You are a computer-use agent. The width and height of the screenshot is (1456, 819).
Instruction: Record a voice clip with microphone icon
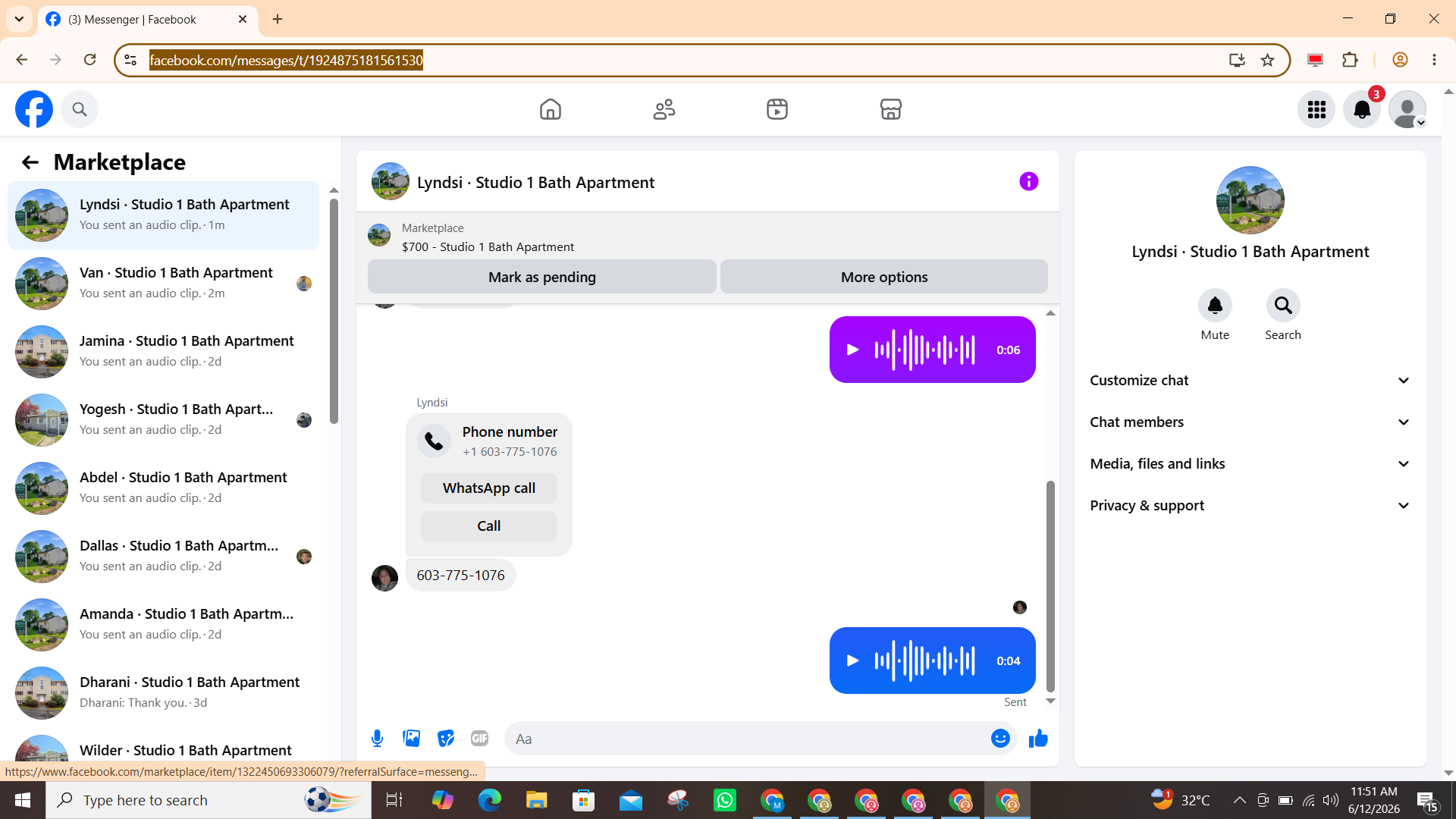tap(377, 739)
